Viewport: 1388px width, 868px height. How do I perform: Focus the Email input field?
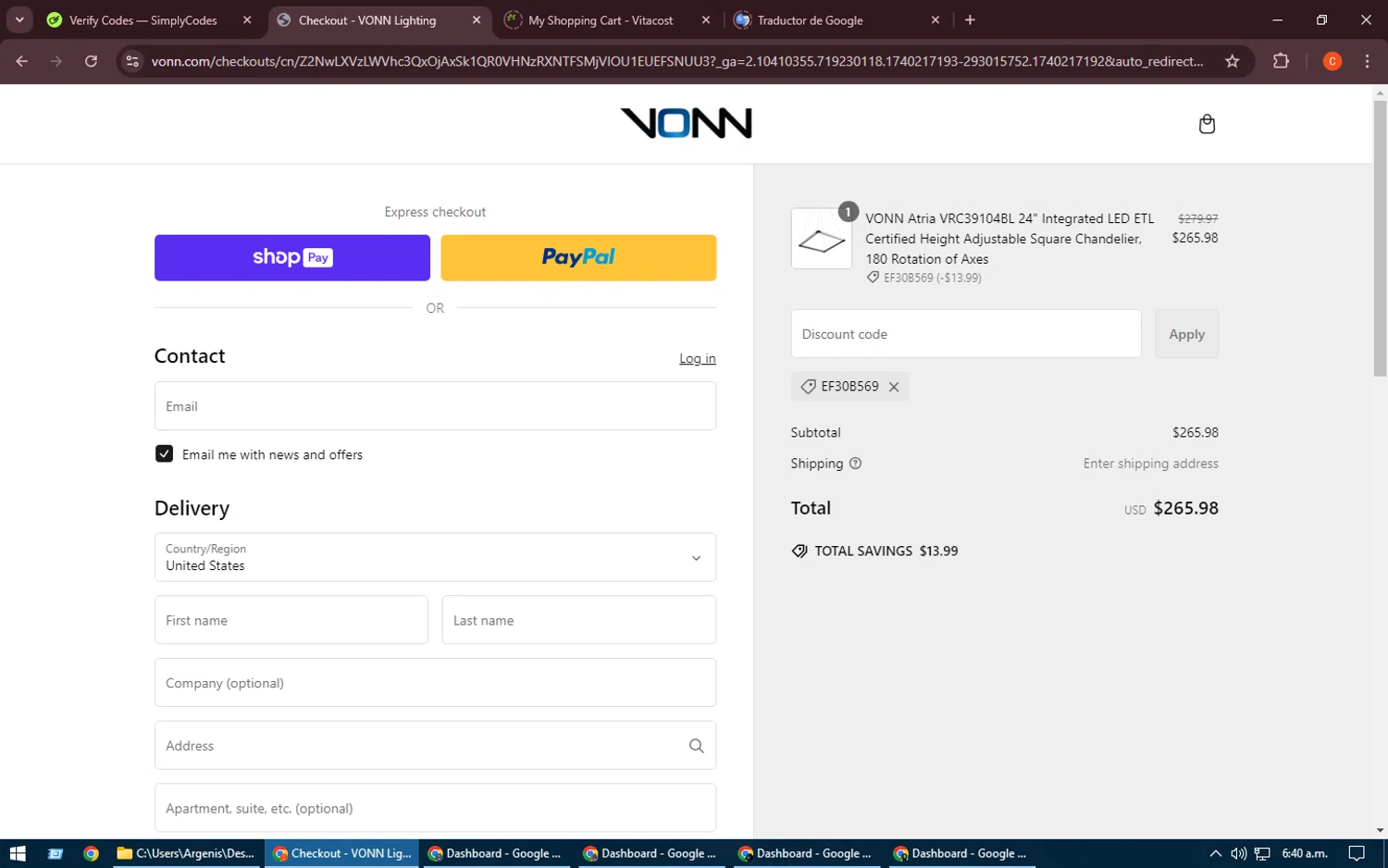click(435, 406)
